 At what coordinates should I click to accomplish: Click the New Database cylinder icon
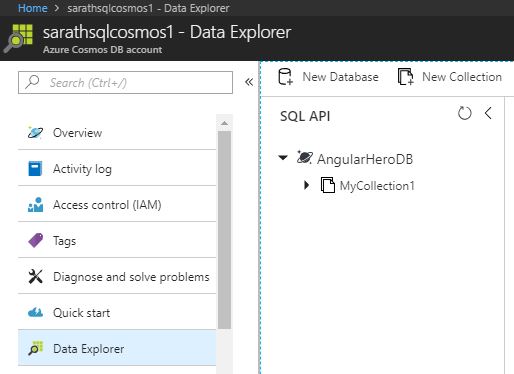[x=285, y=77]
